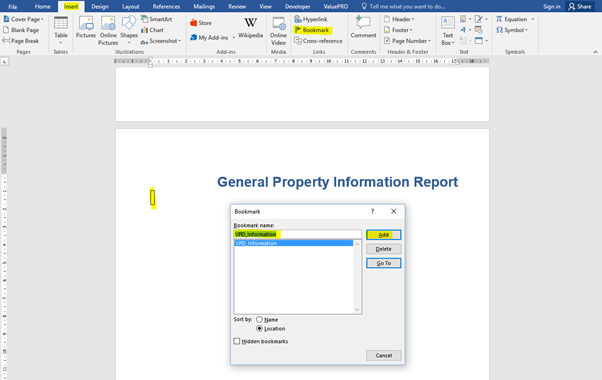Open the Developer ribbon tab

298,7
